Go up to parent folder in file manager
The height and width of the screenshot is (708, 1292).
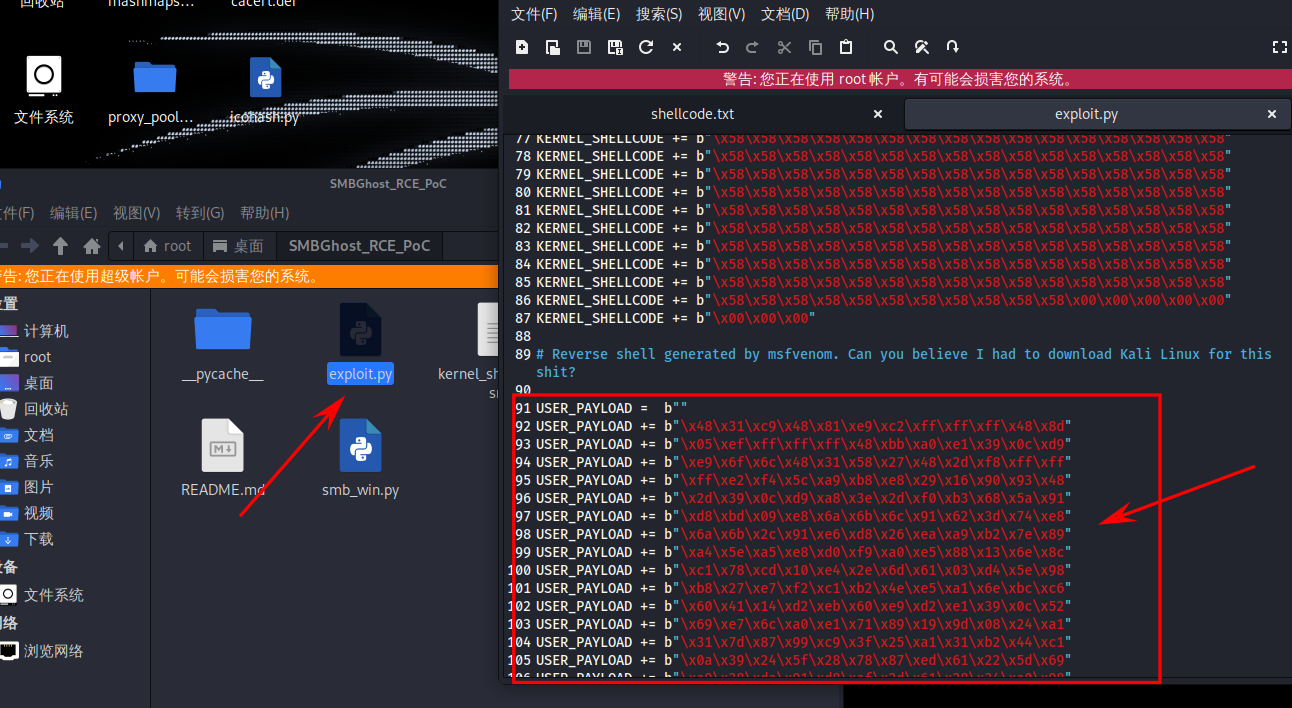(60, 245)
